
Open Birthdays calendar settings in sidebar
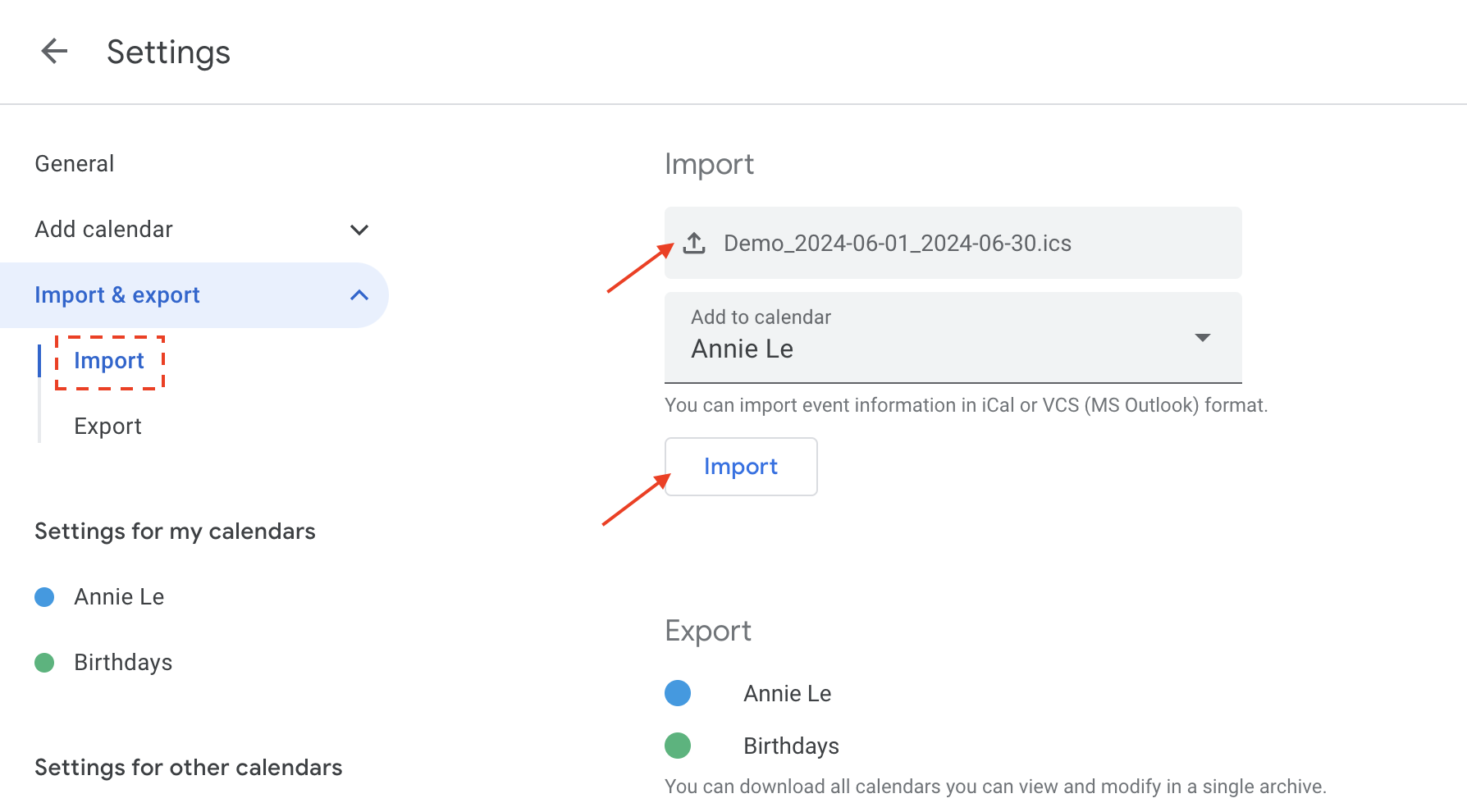tap(123, 663)
